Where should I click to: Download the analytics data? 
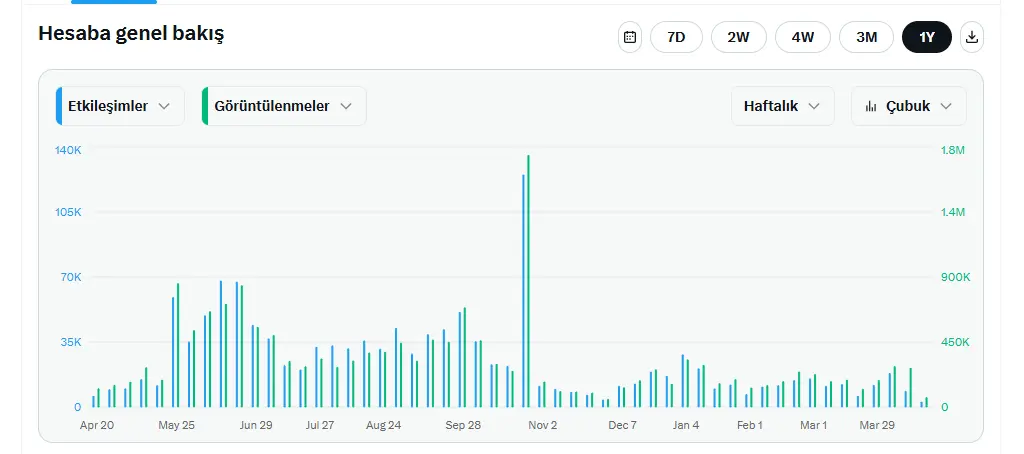tap(972, 37)
